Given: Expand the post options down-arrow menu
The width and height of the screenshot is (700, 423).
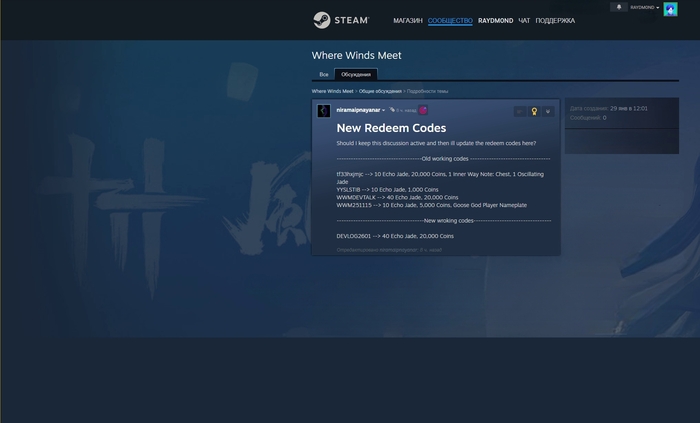Looking at the screenshot, I should click(x=548, y=111).
